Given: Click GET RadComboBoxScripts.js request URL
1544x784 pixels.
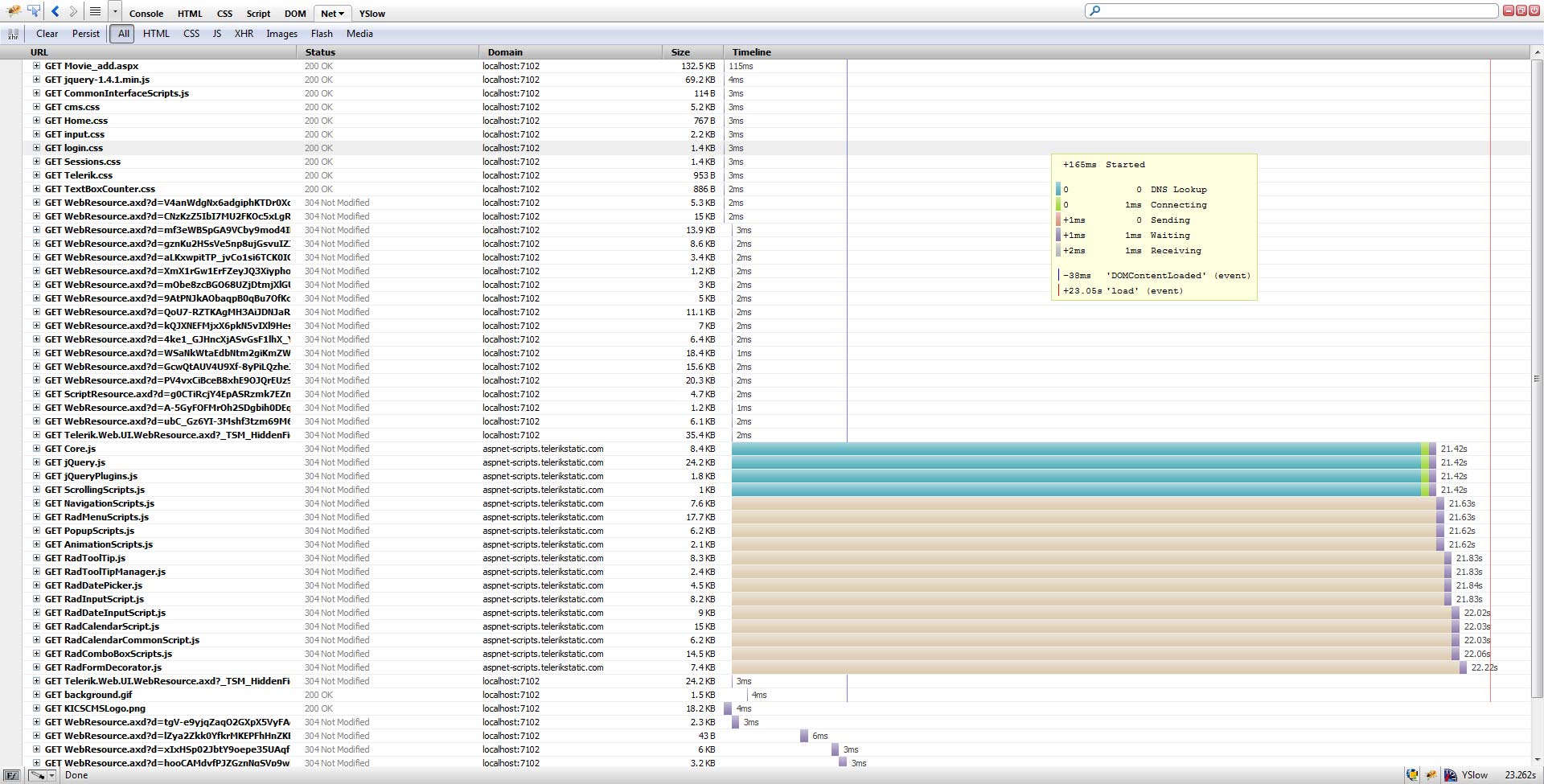Looking at the screenshot, I should click(x=108, y=654).
